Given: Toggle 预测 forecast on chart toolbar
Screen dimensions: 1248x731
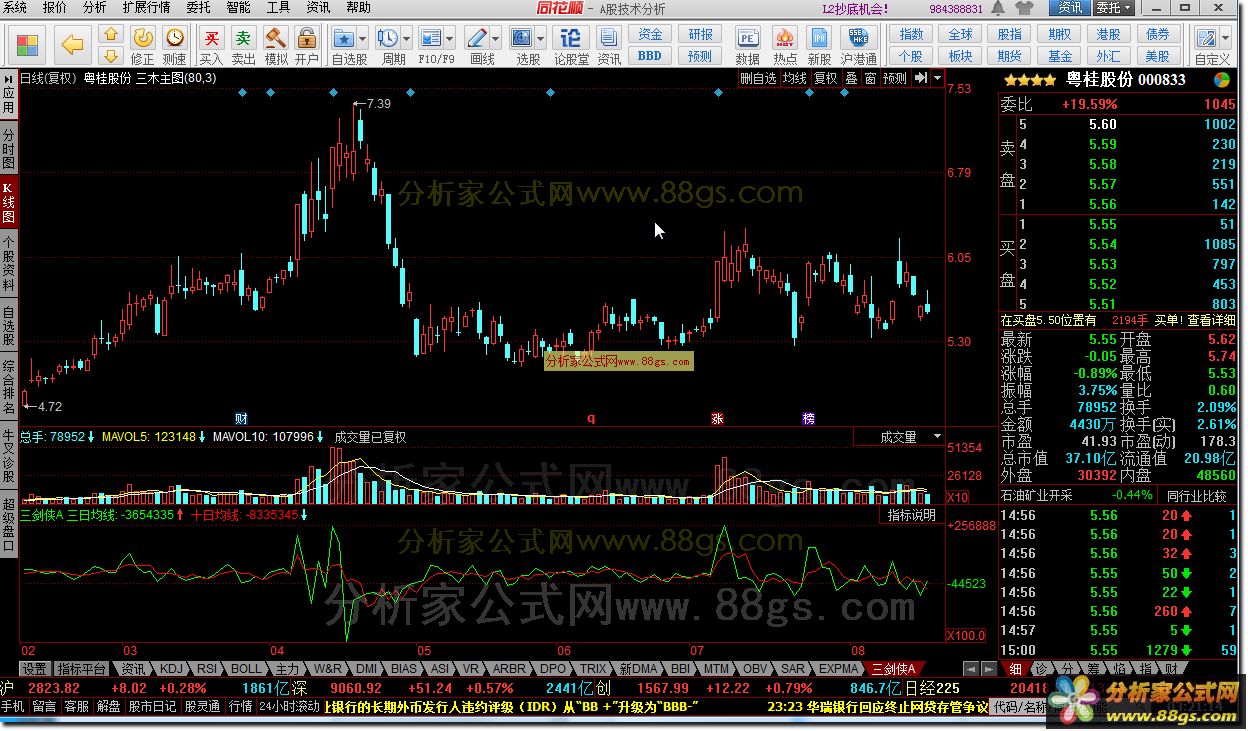Looking at the screenshot, I should (894, 78).
